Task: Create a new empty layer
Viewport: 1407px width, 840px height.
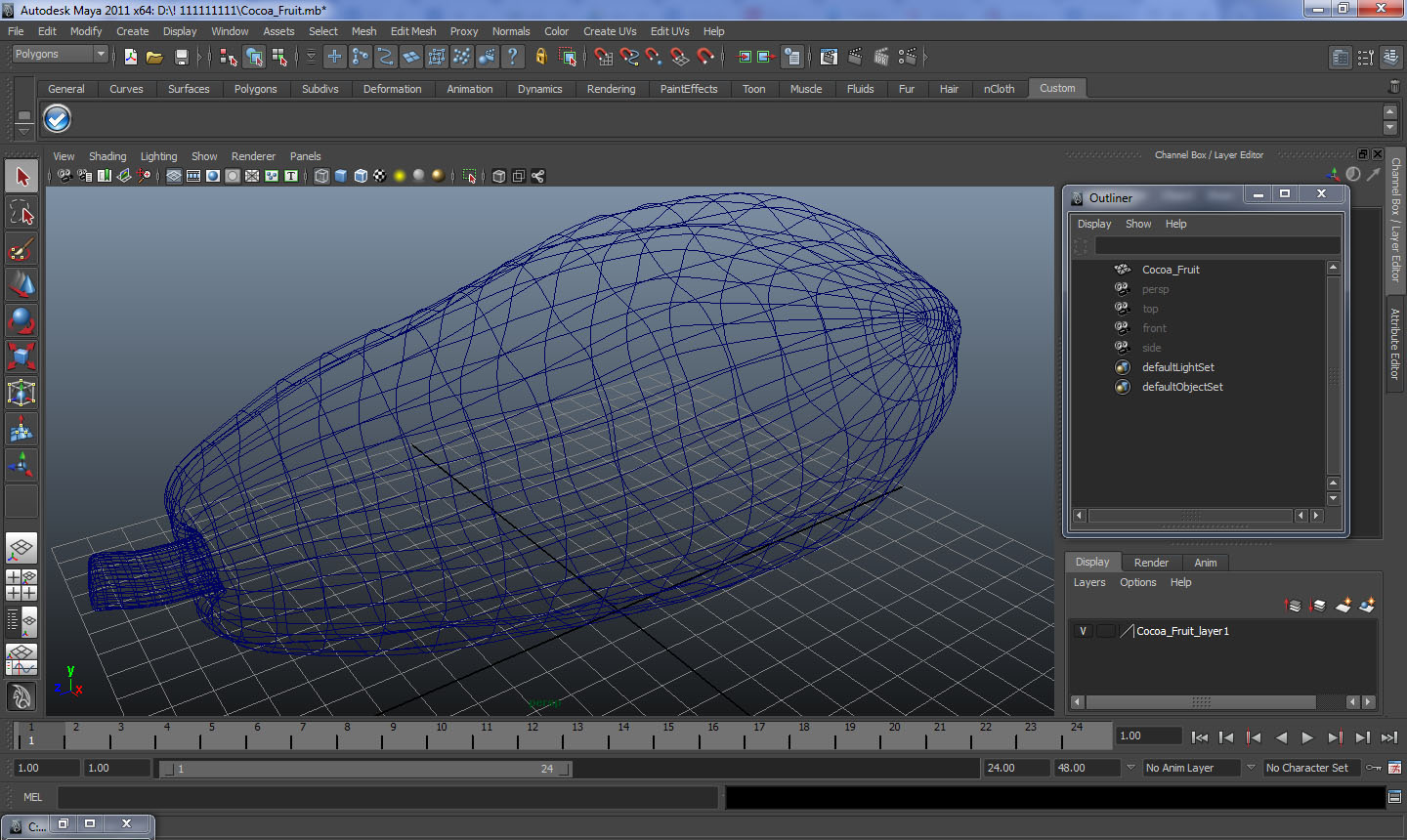Action: click(1343, 606)
